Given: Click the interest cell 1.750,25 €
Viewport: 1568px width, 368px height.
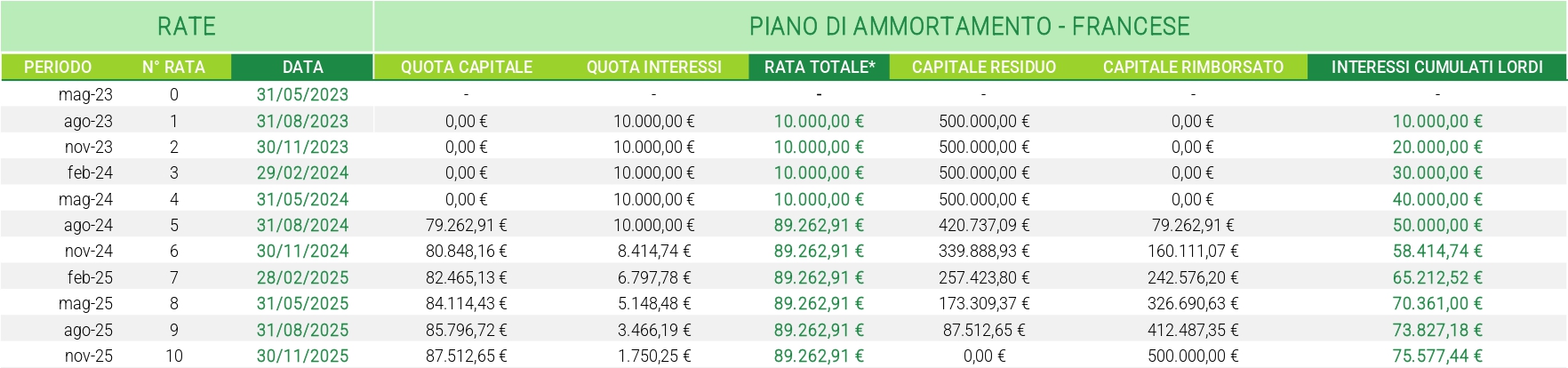Looking at the screenshot, I should tap(653, 356).
